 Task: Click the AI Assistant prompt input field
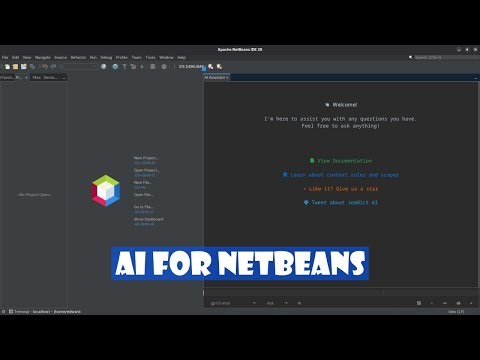[293, 293]
